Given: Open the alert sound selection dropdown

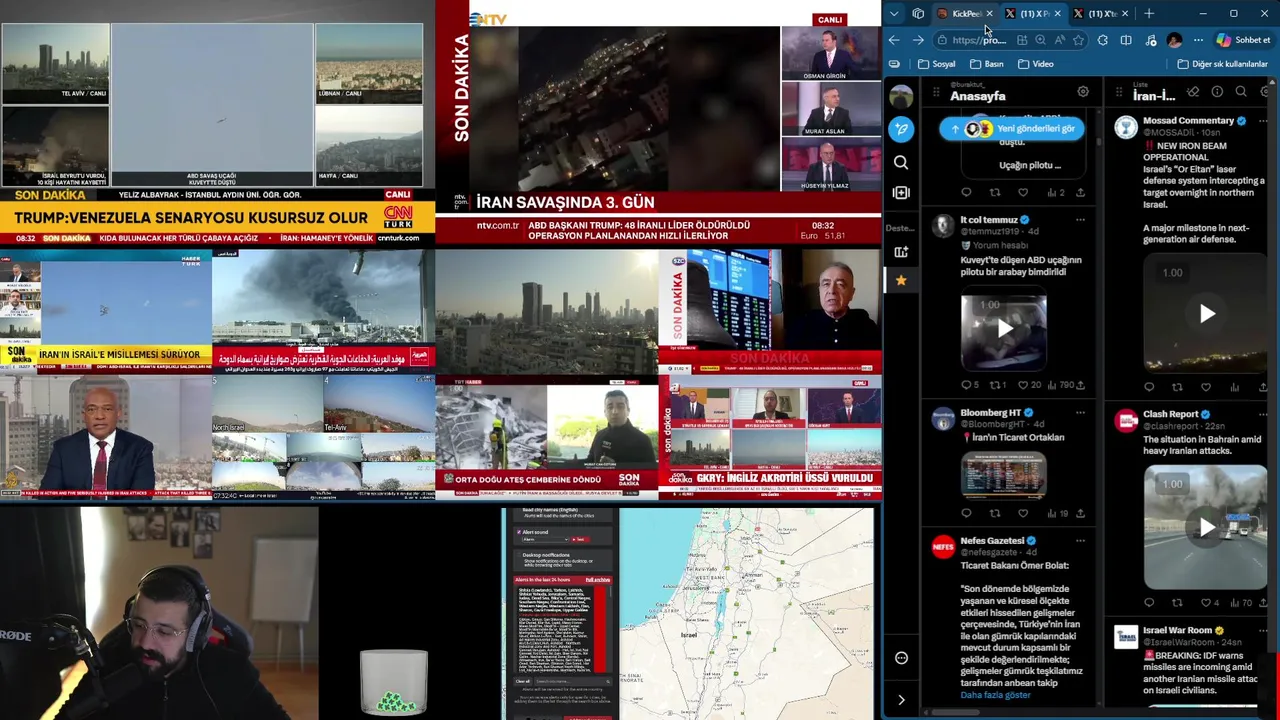Looking at the screenshot, I should pos(545,540).
